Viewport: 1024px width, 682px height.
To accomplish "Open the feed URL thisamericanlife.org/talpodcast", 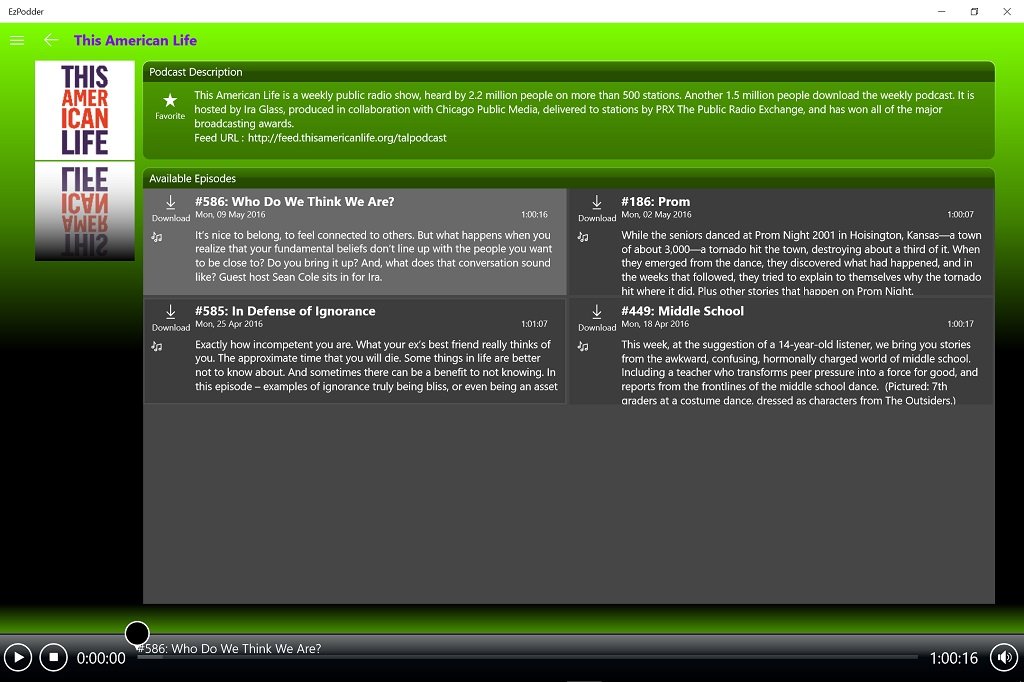I will 347,138.
